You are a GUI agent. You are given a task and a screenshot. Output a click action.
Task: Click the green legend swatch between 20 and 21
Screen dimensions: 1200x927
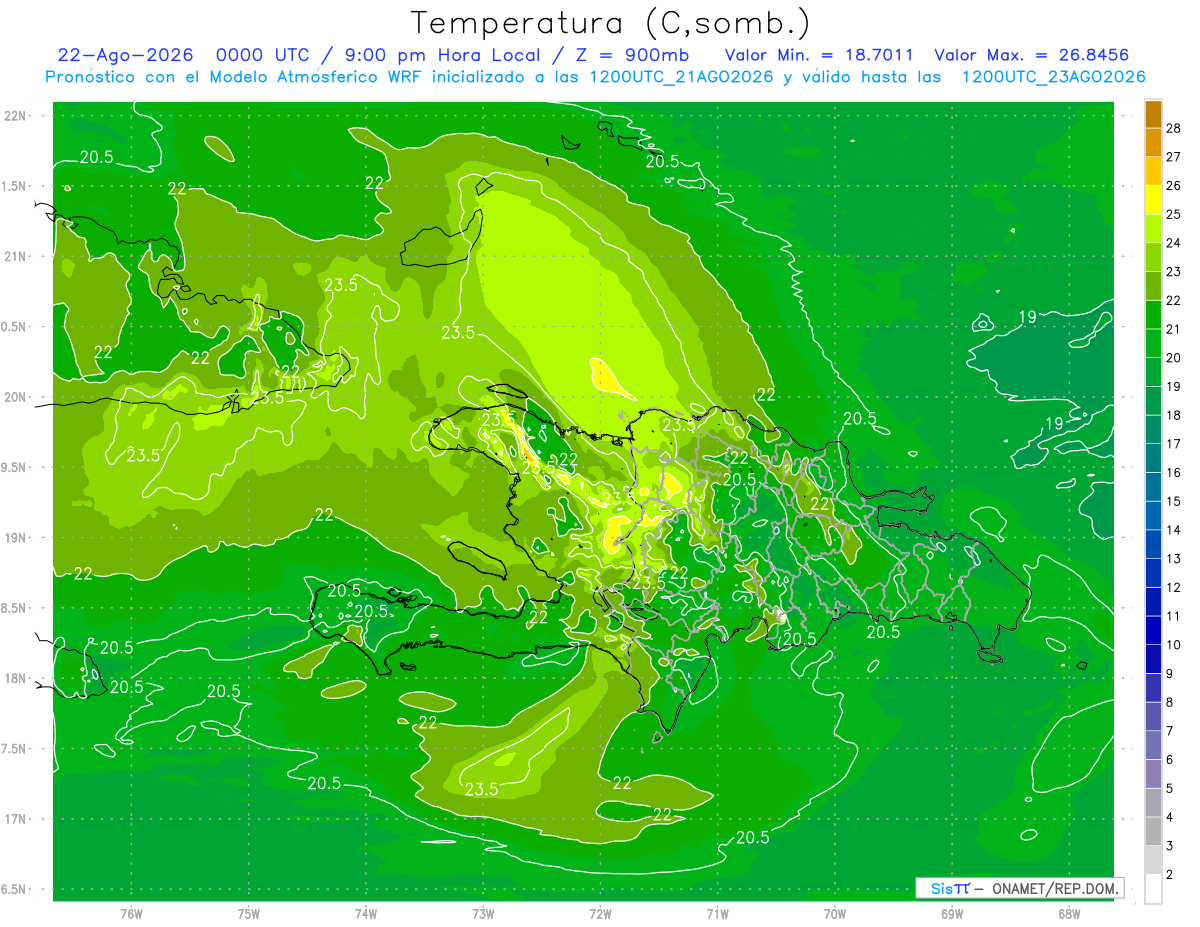[x=1153, y=343]
